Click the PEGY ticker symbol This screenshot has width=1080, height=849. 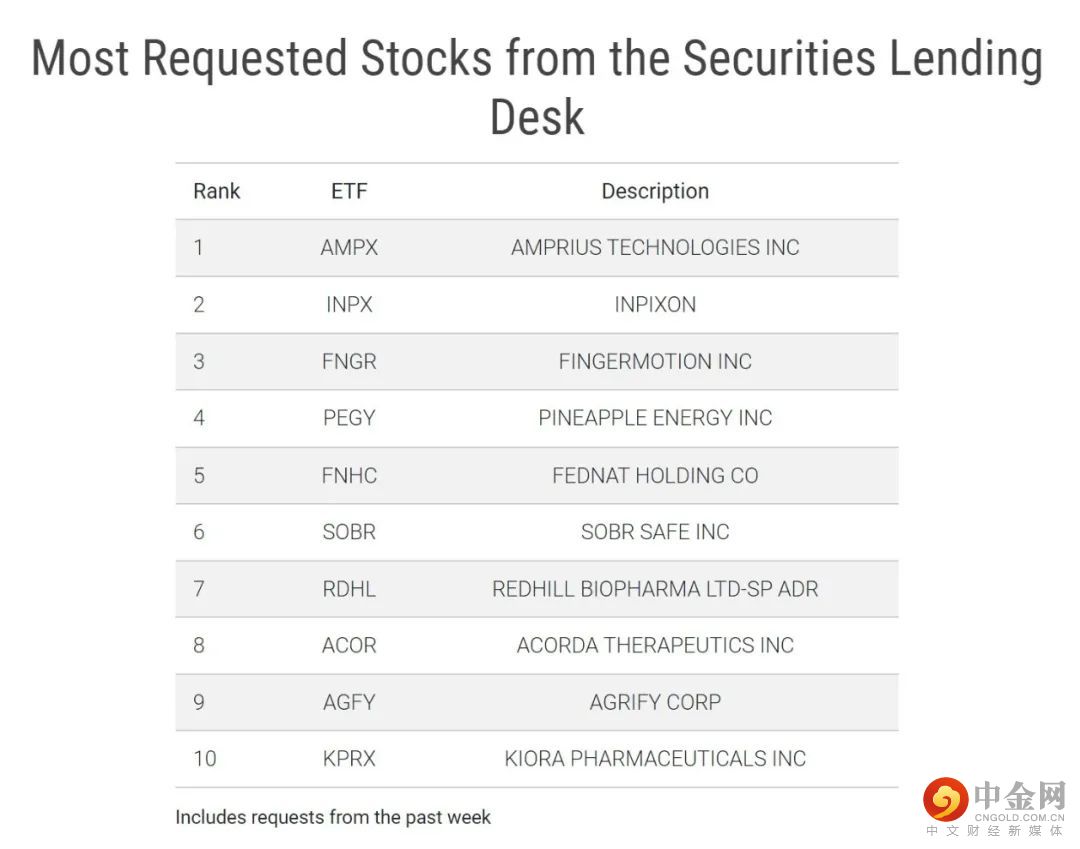[349, 418]
